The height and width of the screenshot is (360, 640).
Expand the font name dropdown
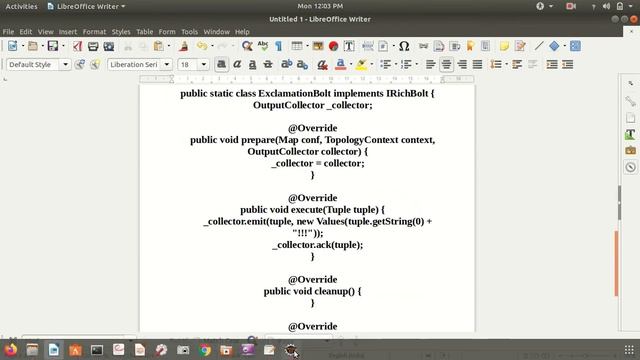coord(167,64)
